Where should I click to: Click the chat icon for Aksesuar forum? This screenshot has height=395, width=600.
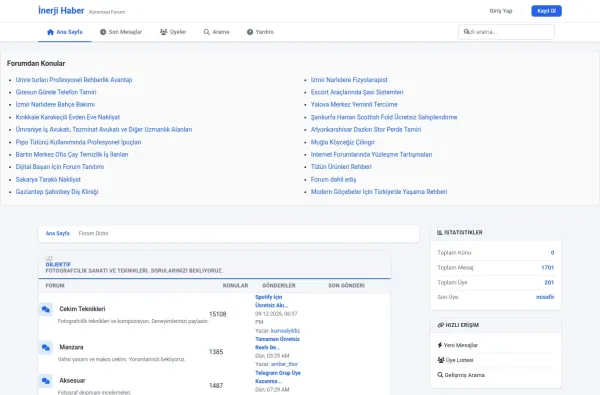[46, 381]
